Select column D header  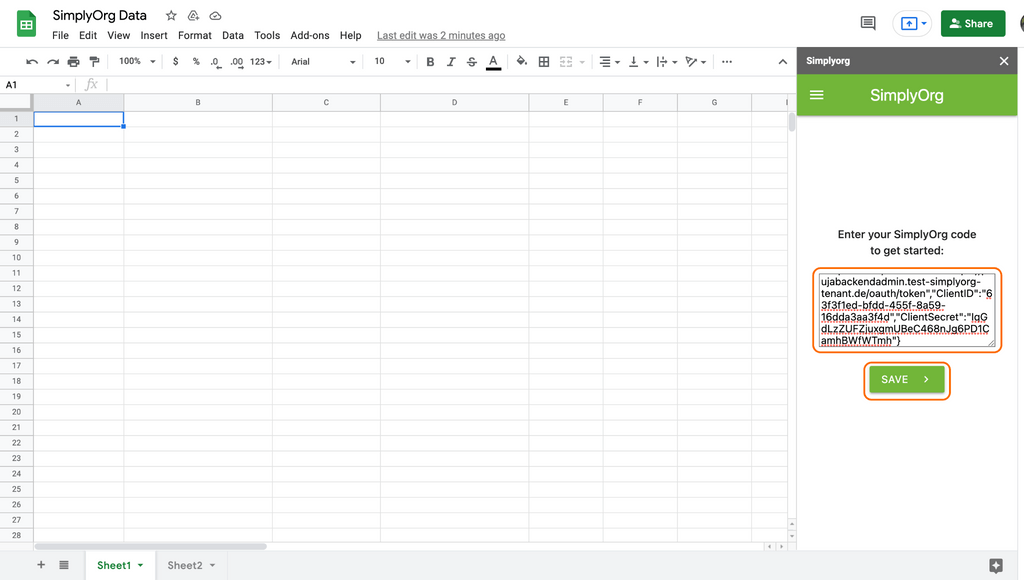click(455, 103)
